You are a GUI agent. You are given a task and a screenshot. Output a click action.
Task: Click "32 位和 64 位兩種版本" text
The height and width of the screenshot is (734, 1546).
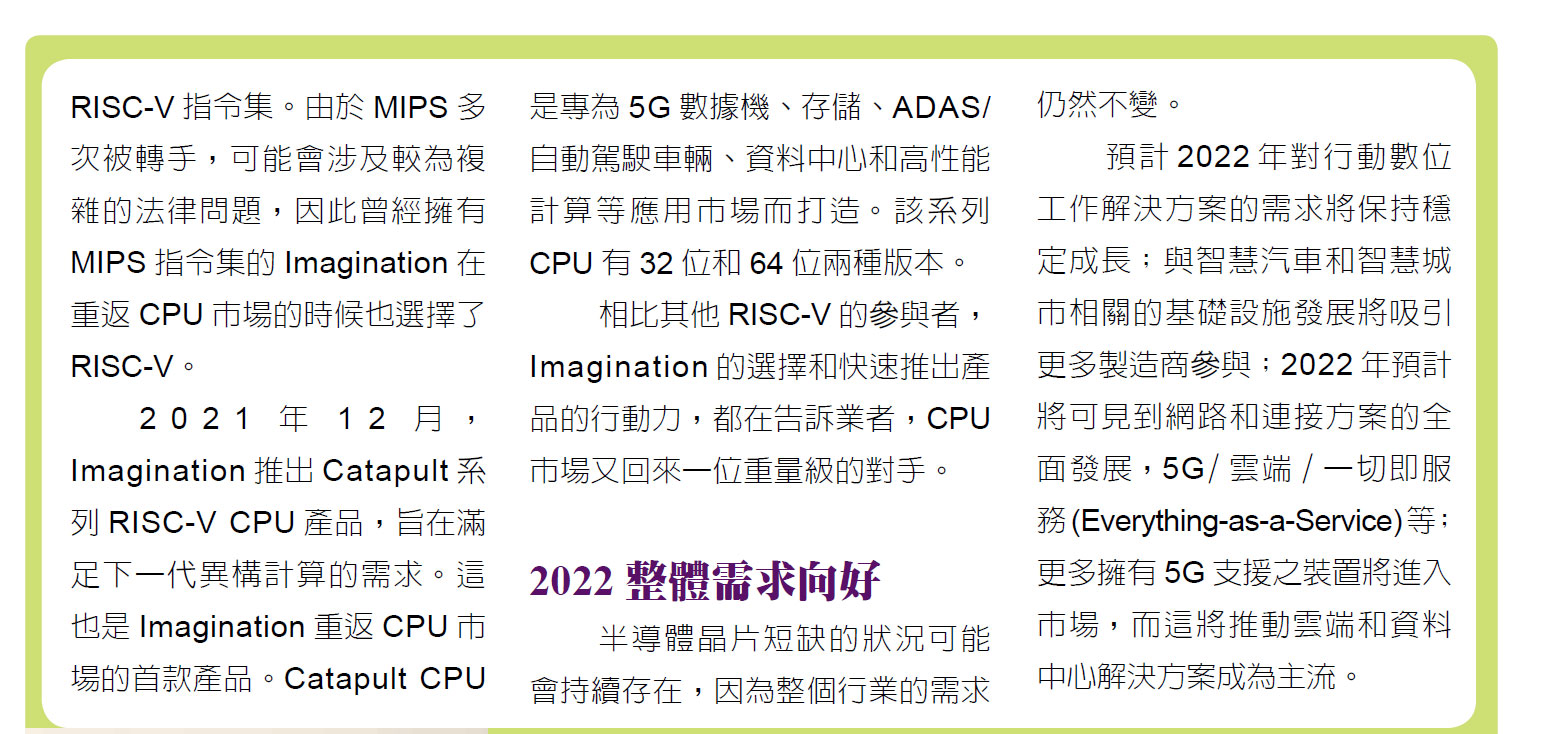tap(790, 263)
